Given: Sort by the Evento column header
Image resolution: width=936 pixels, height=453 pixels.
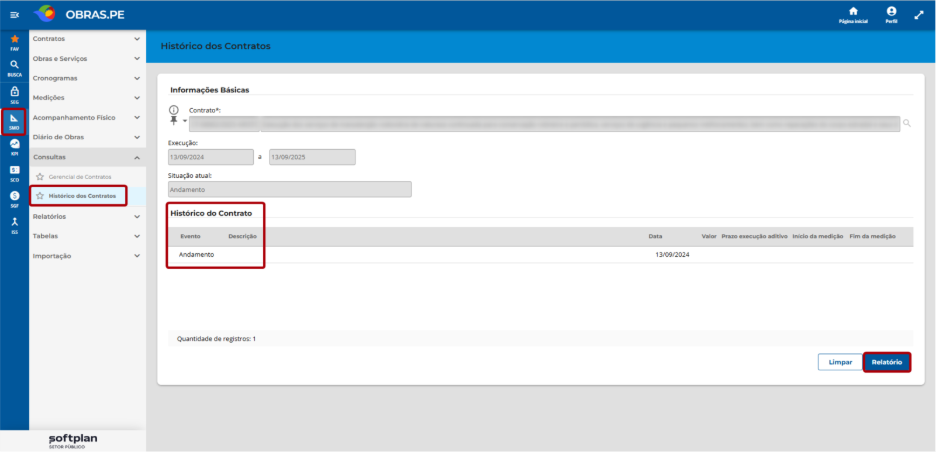Looking at the screenshot, I should (x=190, y=236).
